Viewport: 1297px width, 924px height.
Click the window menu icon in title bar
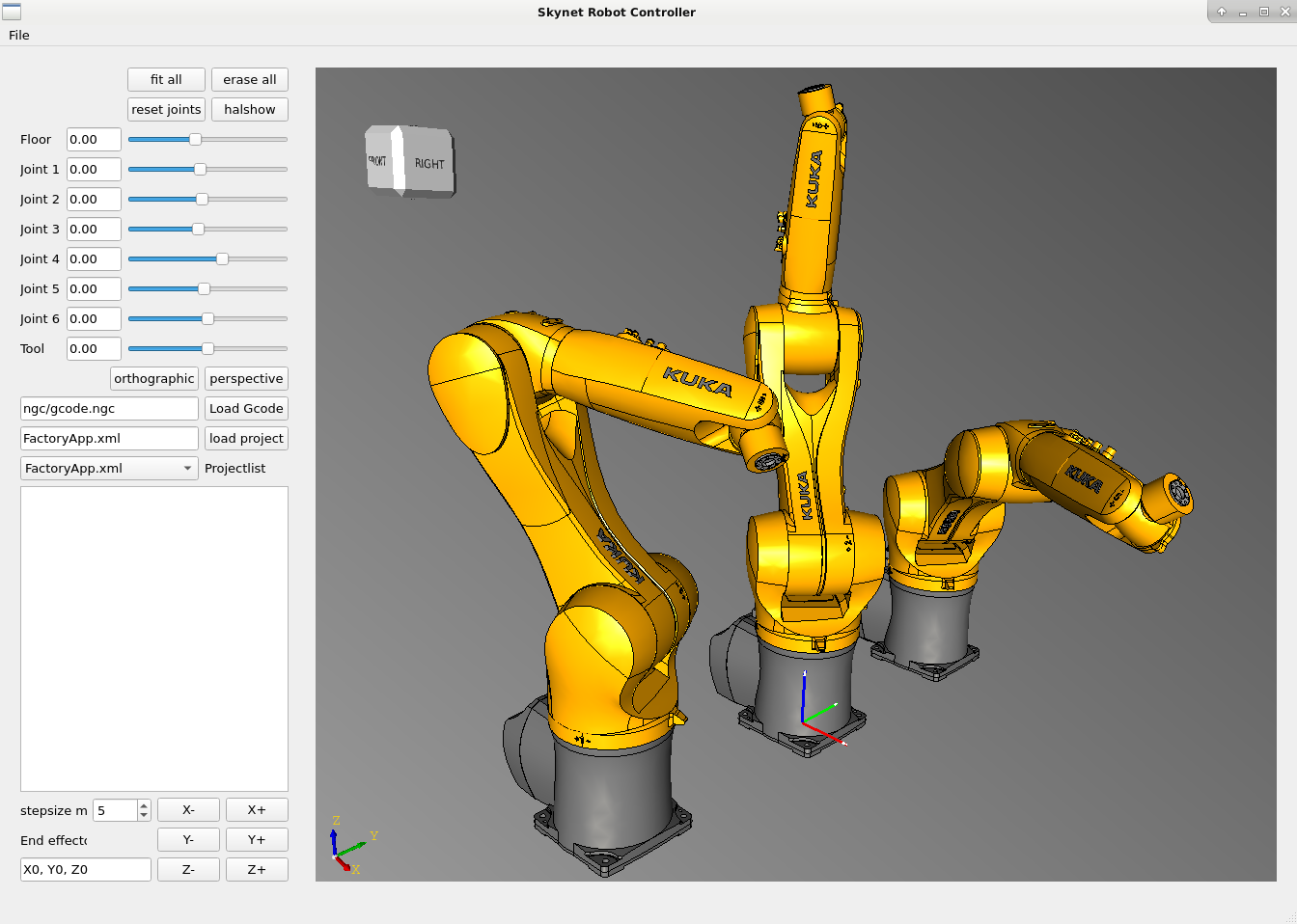pyautogui.click(x=12, y=12)
